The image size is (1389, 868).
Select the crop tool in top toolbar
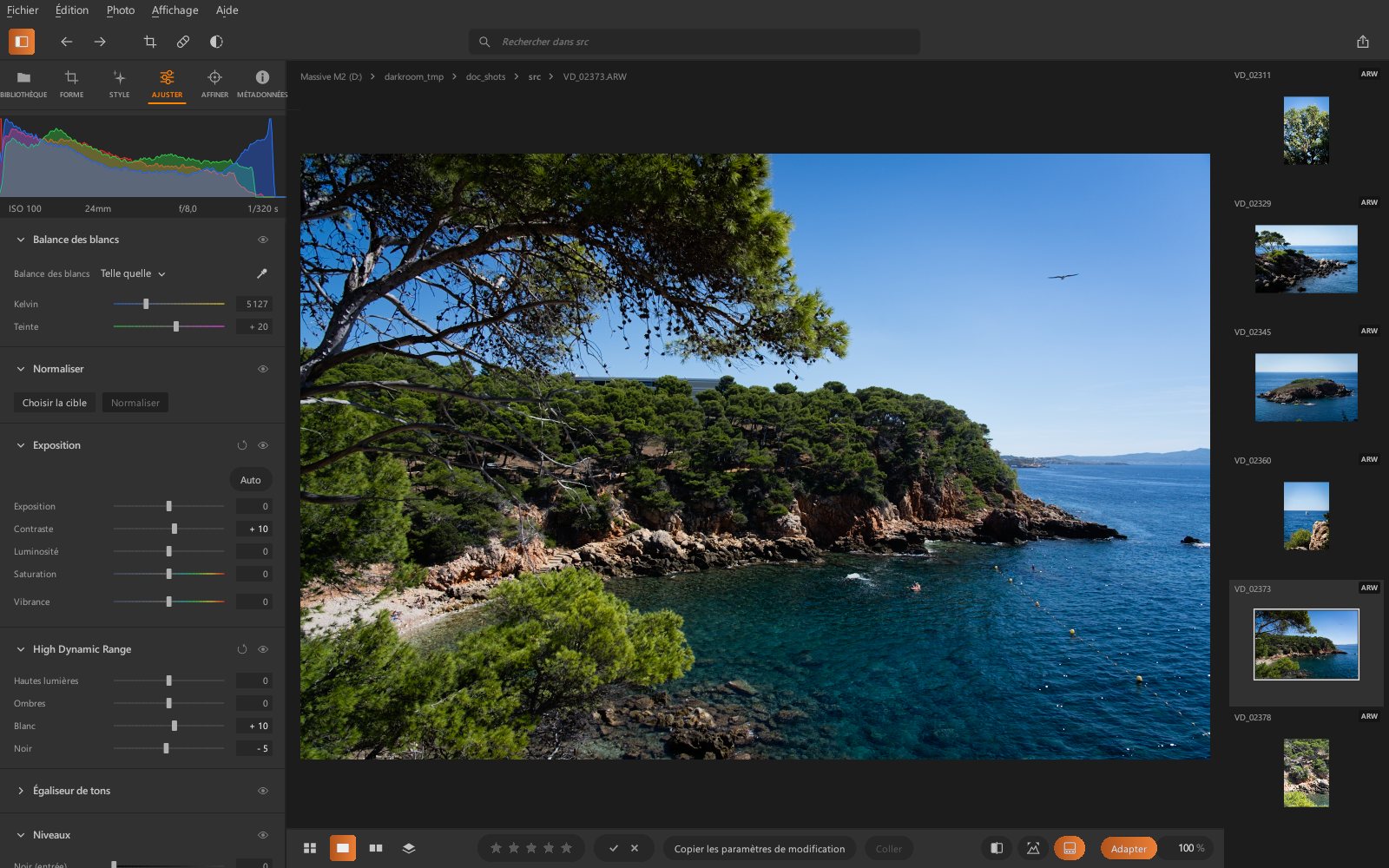point(149,42)
